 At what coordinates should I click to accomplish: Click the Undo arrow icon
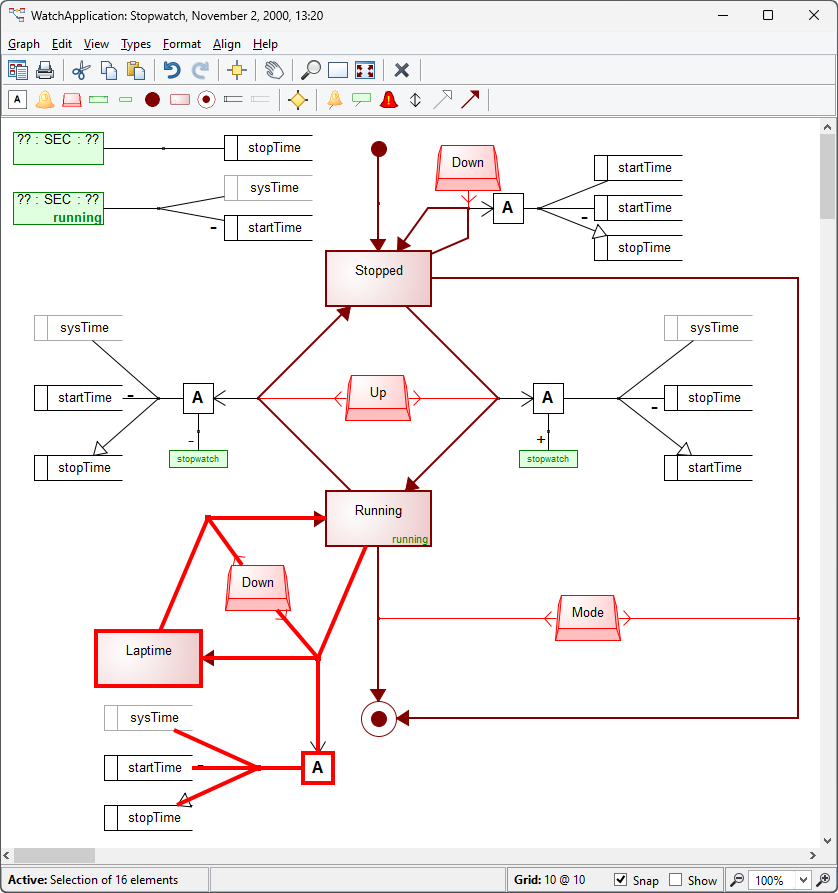point(172,70)
